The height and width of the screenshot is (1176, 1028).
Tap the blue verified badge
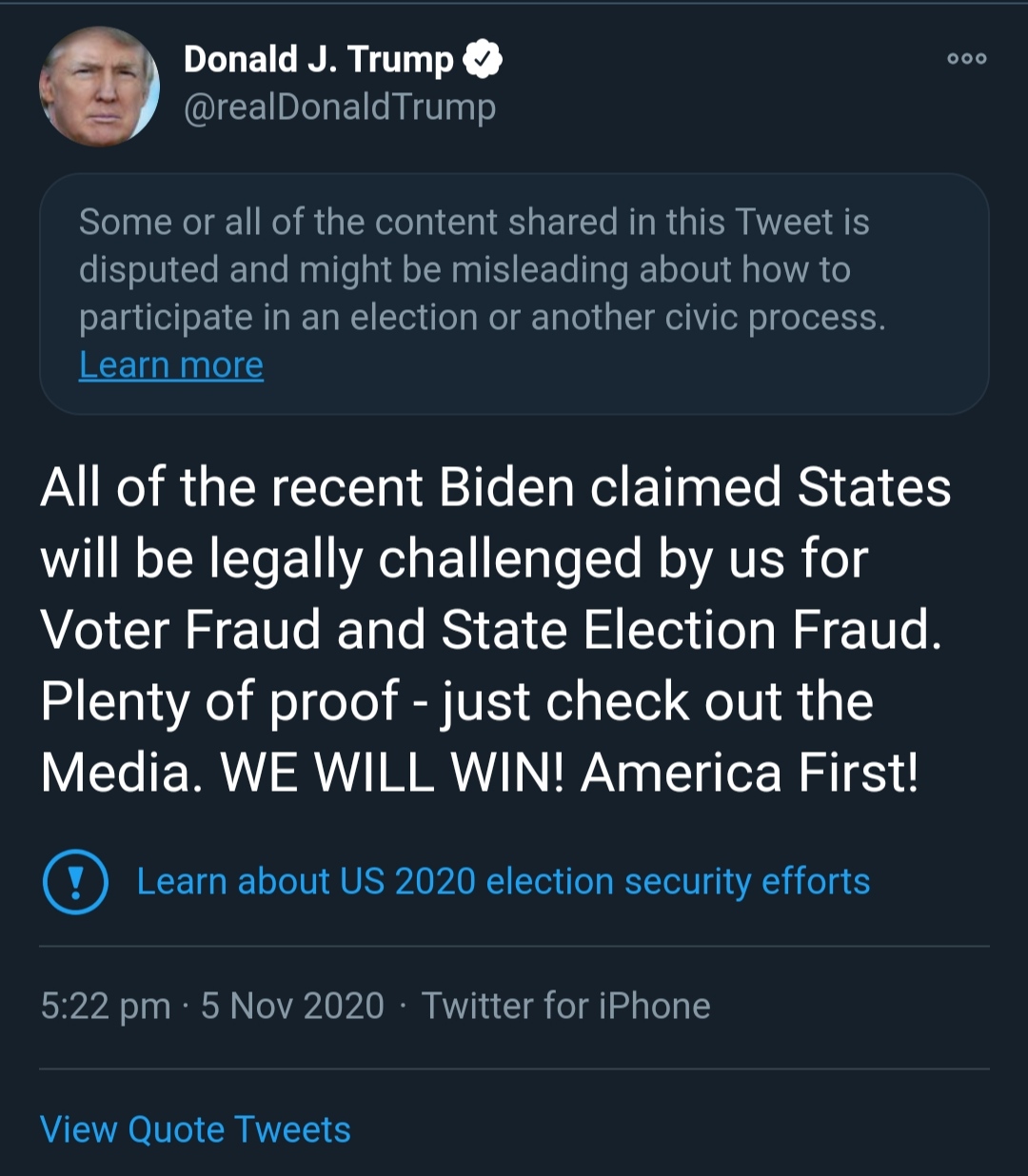pyautogui.click(x=483, y=59)
